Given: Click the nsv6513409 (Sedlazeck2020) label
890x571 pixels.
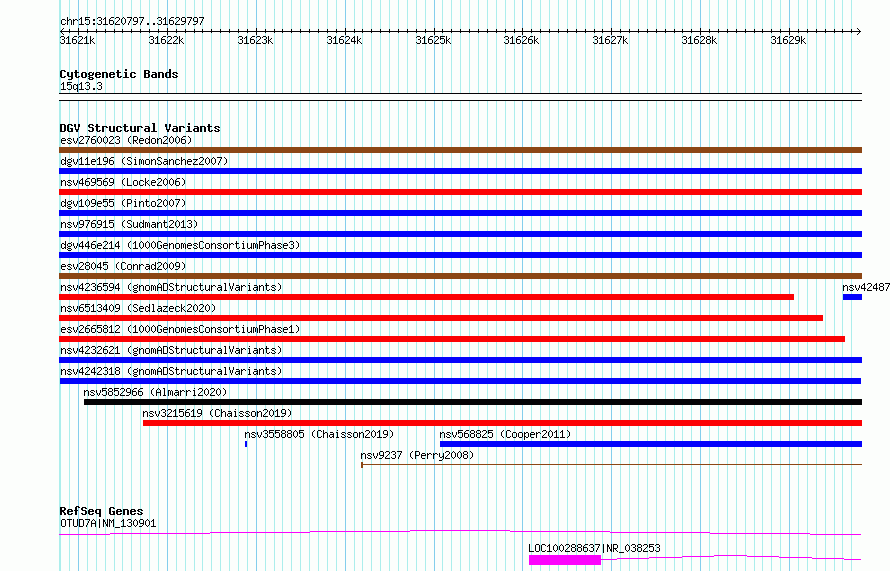Looking at the screenshot, I should (138, 308).
